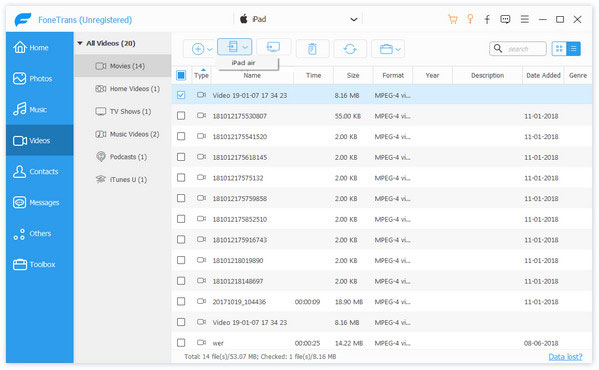The width and height of the screenshot is (599, 370).
Task: Open the Messages section
Action: (x=39, y=202)
